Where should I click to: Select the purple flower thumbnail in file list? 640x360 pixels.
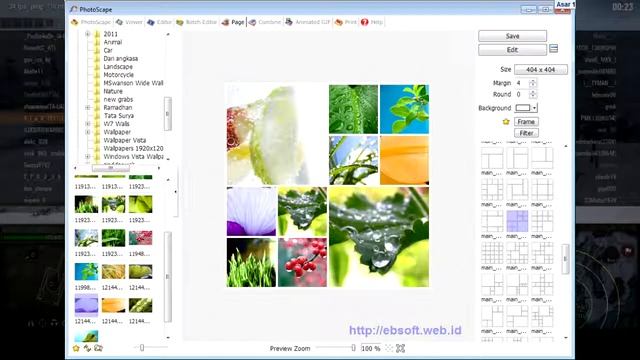point(86,305)
